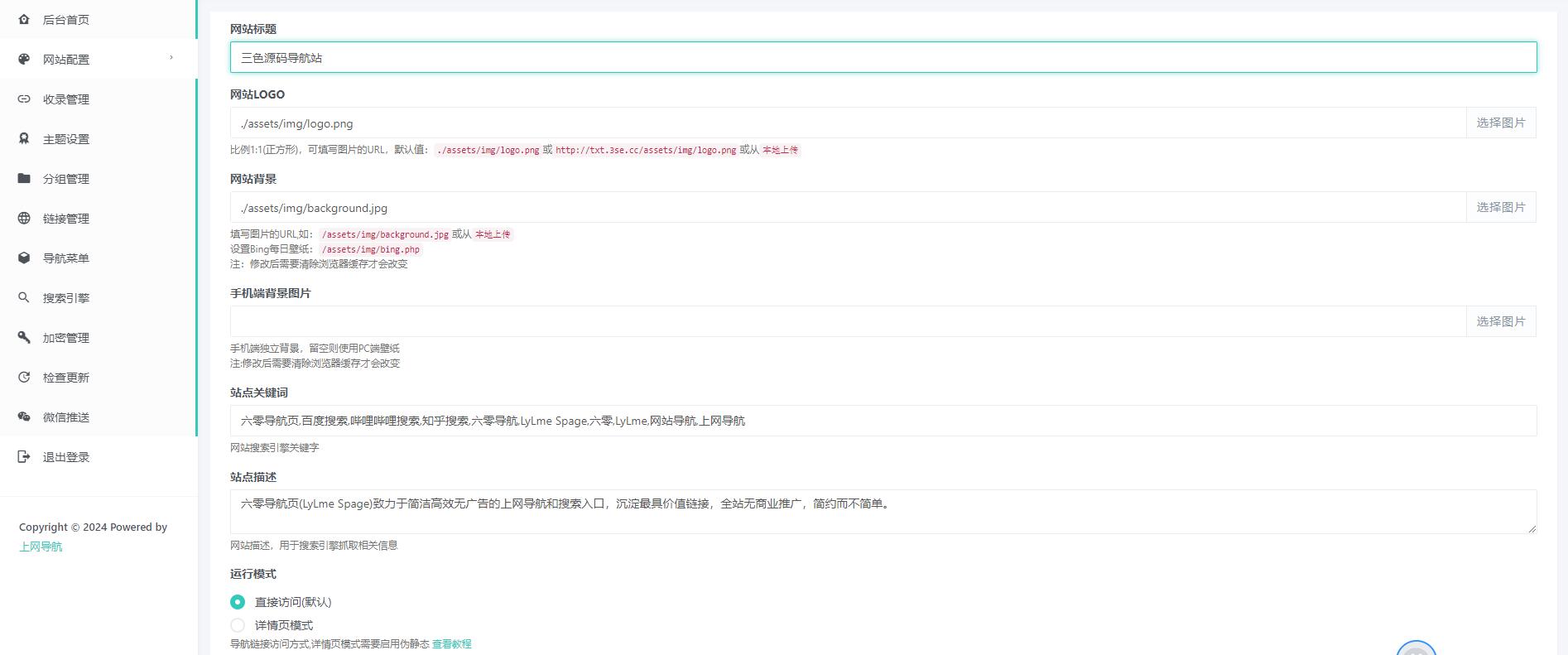Click the home icon beside 后台首页
1568x655 pixels.
click(24, 19)
